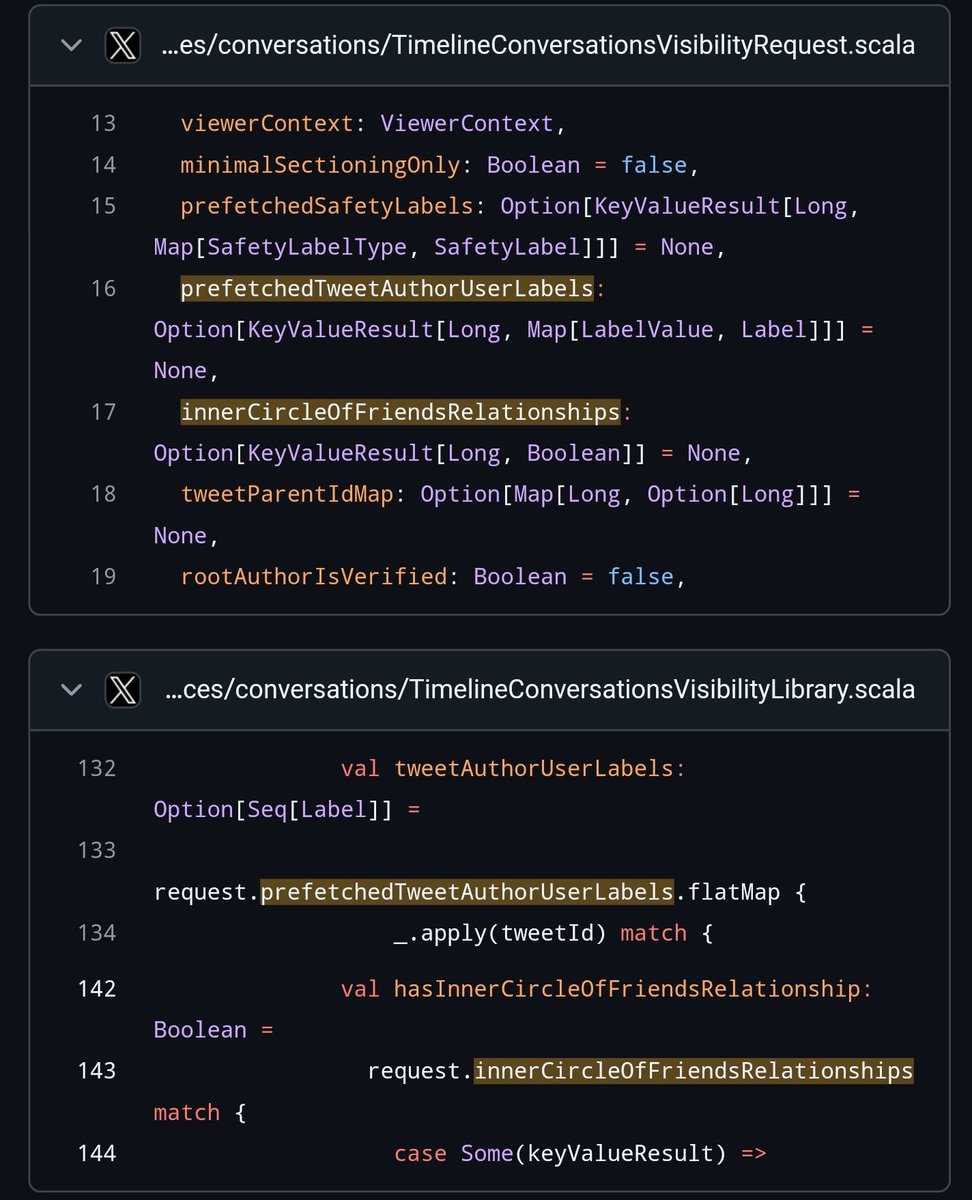Viewport: 972px width, 1200px height.
Task: Click the rootAuthorIsVerified parameter name
Action: (x=313, y=577)
